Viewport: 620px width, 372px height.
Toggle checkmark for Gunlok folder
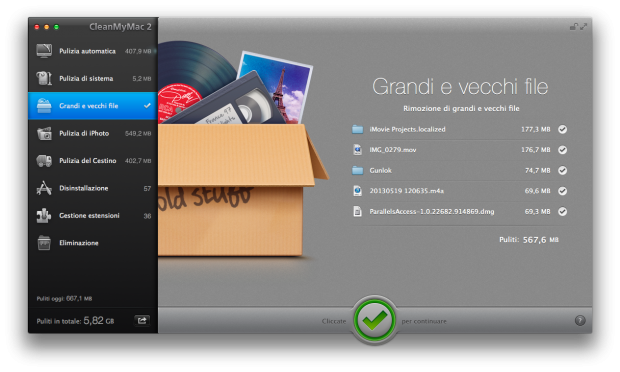(x=562, y=170)
